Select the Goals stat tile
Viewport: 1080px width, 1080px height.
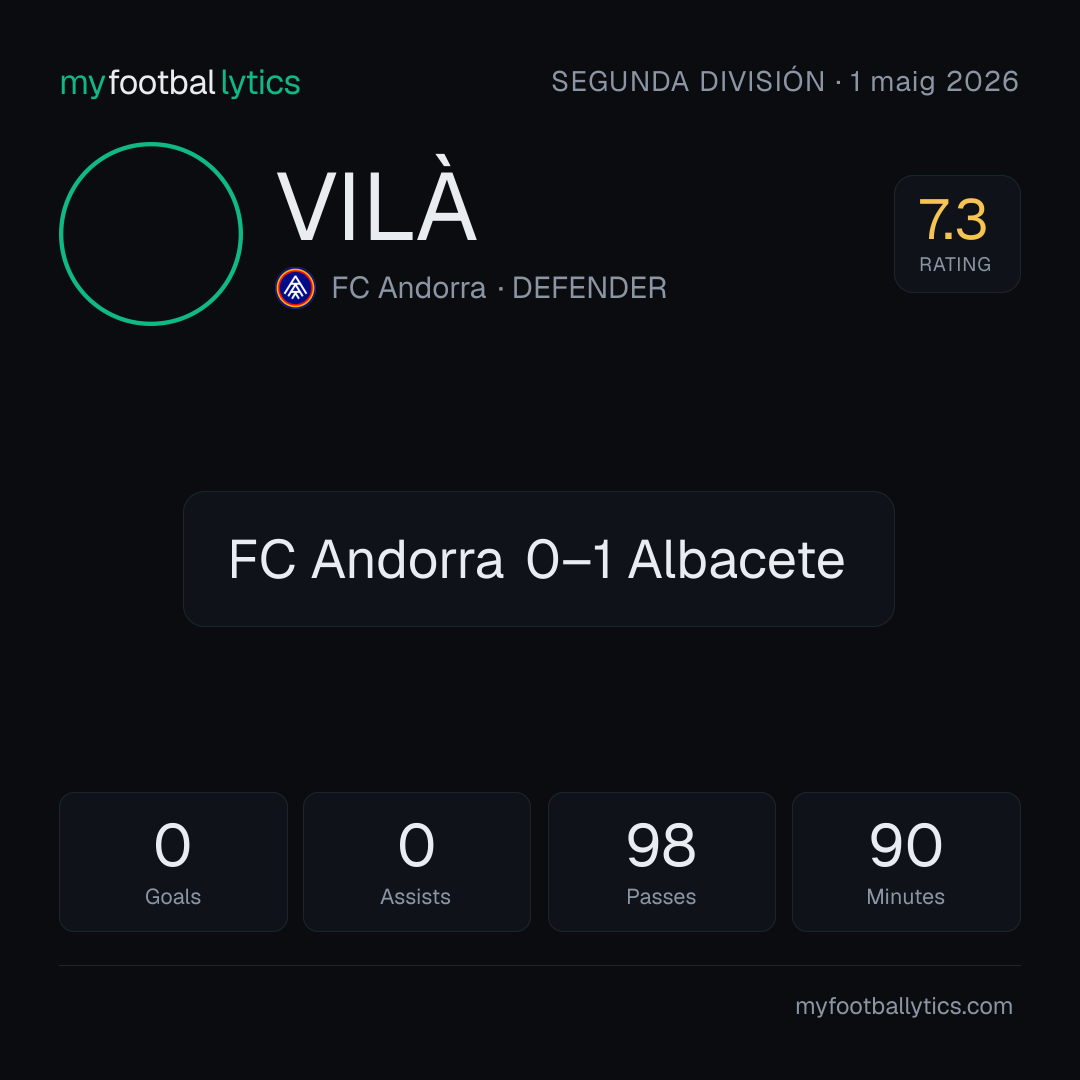pos(173,862)
